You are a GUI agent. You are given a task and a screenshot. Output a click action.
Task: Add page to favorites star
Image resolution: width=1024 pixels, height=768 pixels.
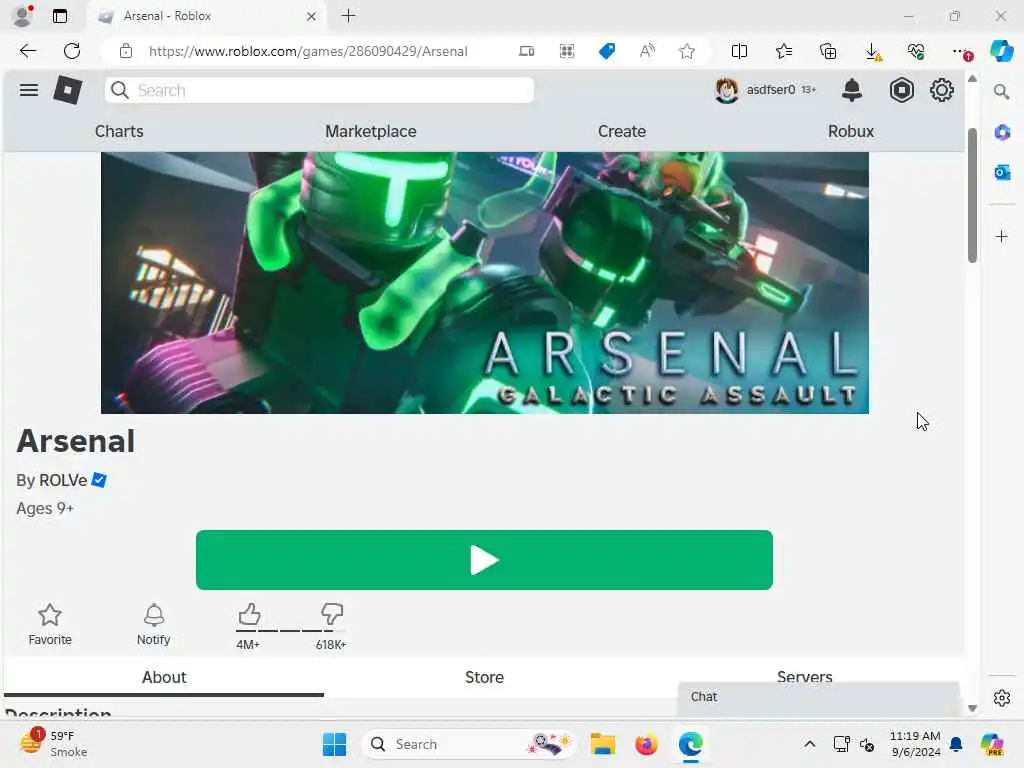686,51
